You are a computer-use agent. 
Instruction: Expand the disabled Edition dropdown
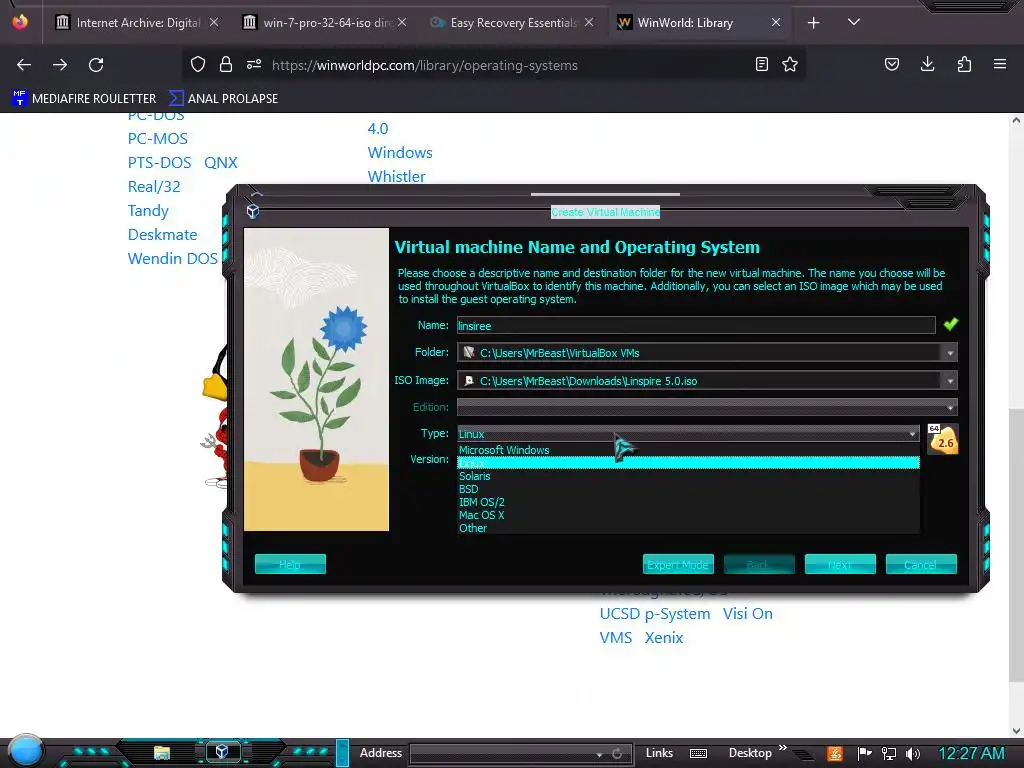click(950, 408)
